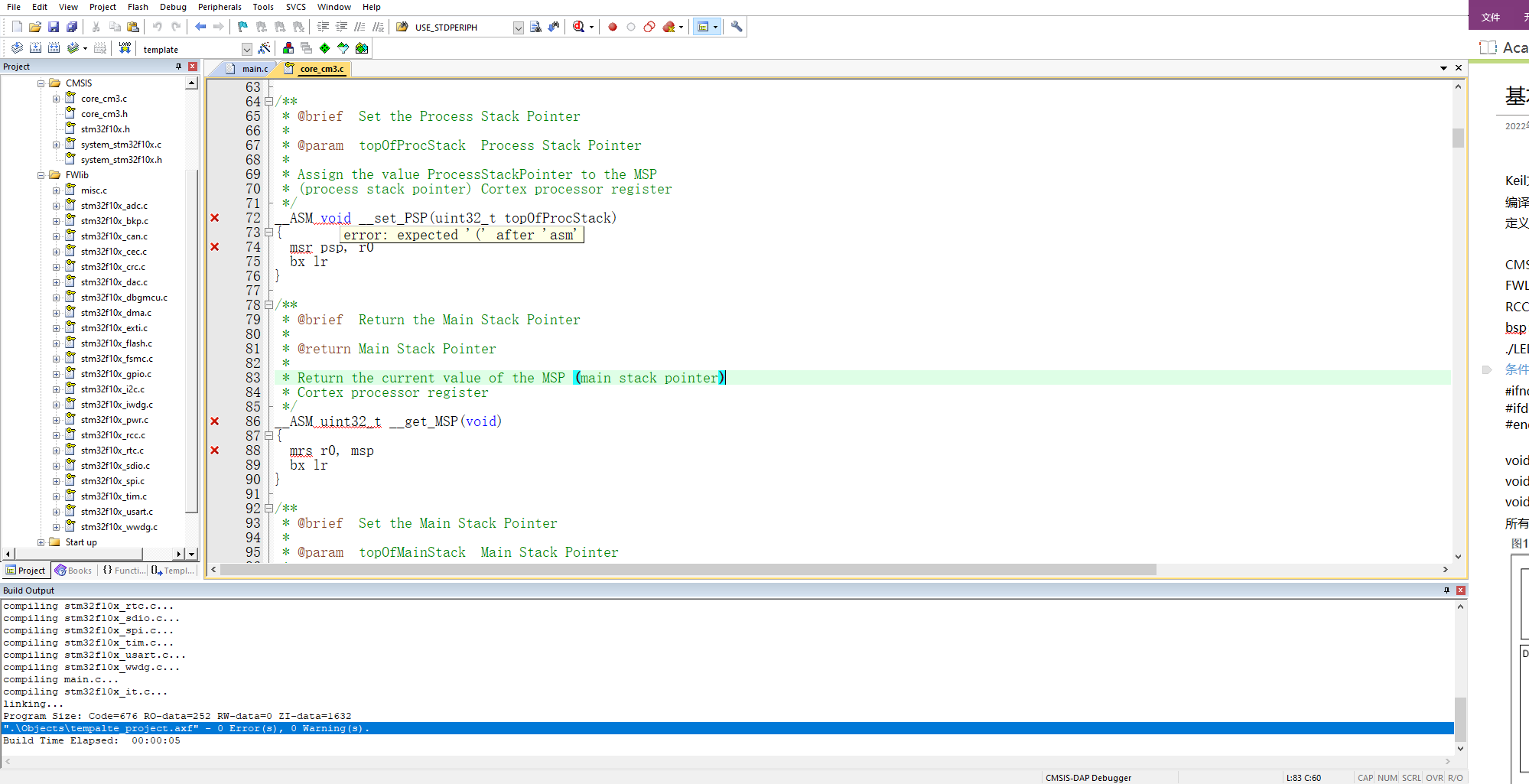The width and height of the screenshot is (1529, 784).
Task: Translate the current file with the translate icon
Action: (x=17, y=48)
